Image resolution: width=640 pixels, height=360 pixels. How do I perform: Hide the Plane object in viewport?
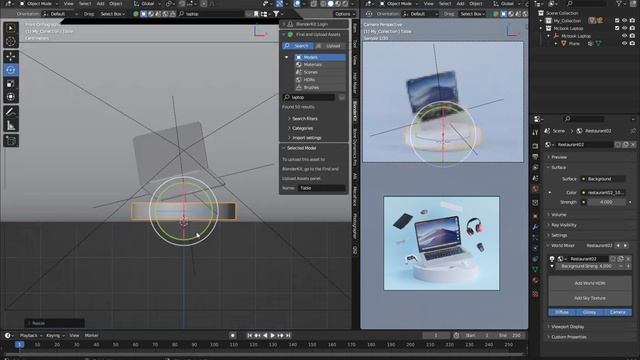point(624,43)
